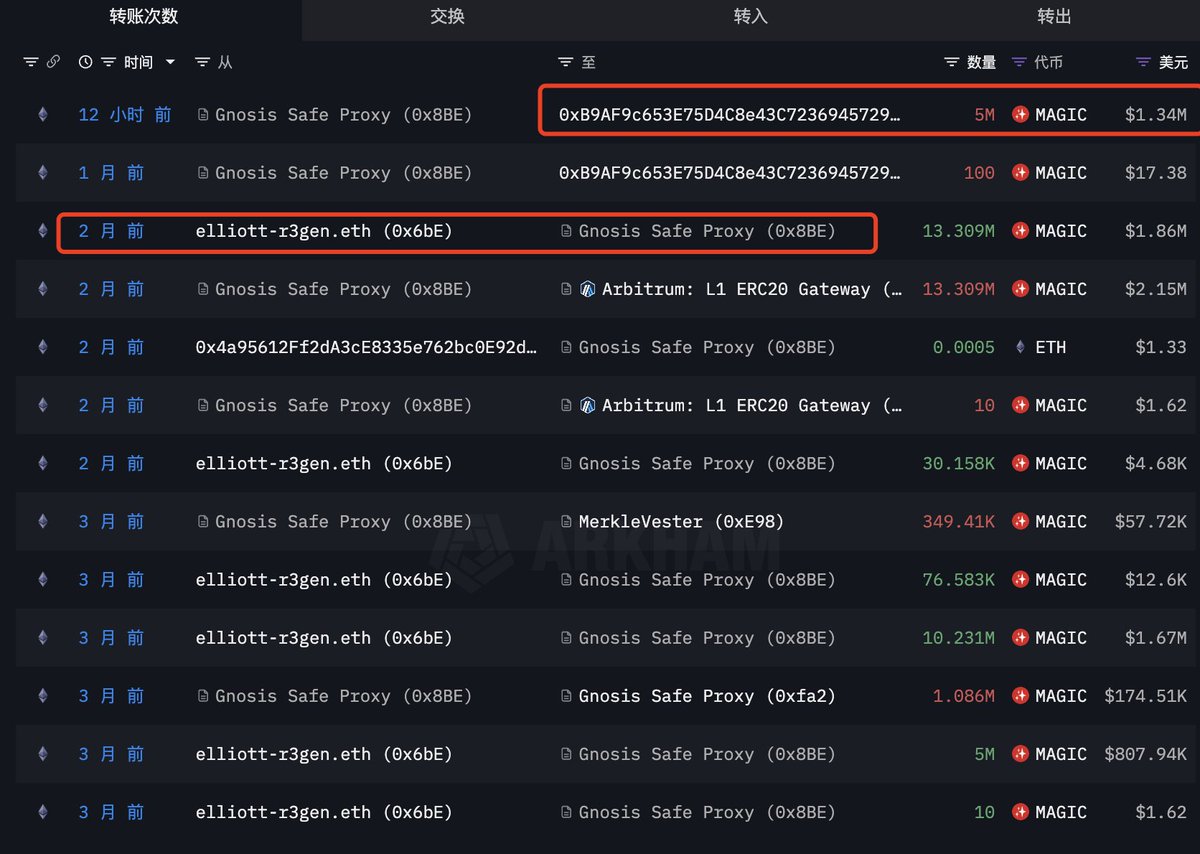
Task: Click the ETH token icon in $1.33 row
Action: tap(1020, 347)
